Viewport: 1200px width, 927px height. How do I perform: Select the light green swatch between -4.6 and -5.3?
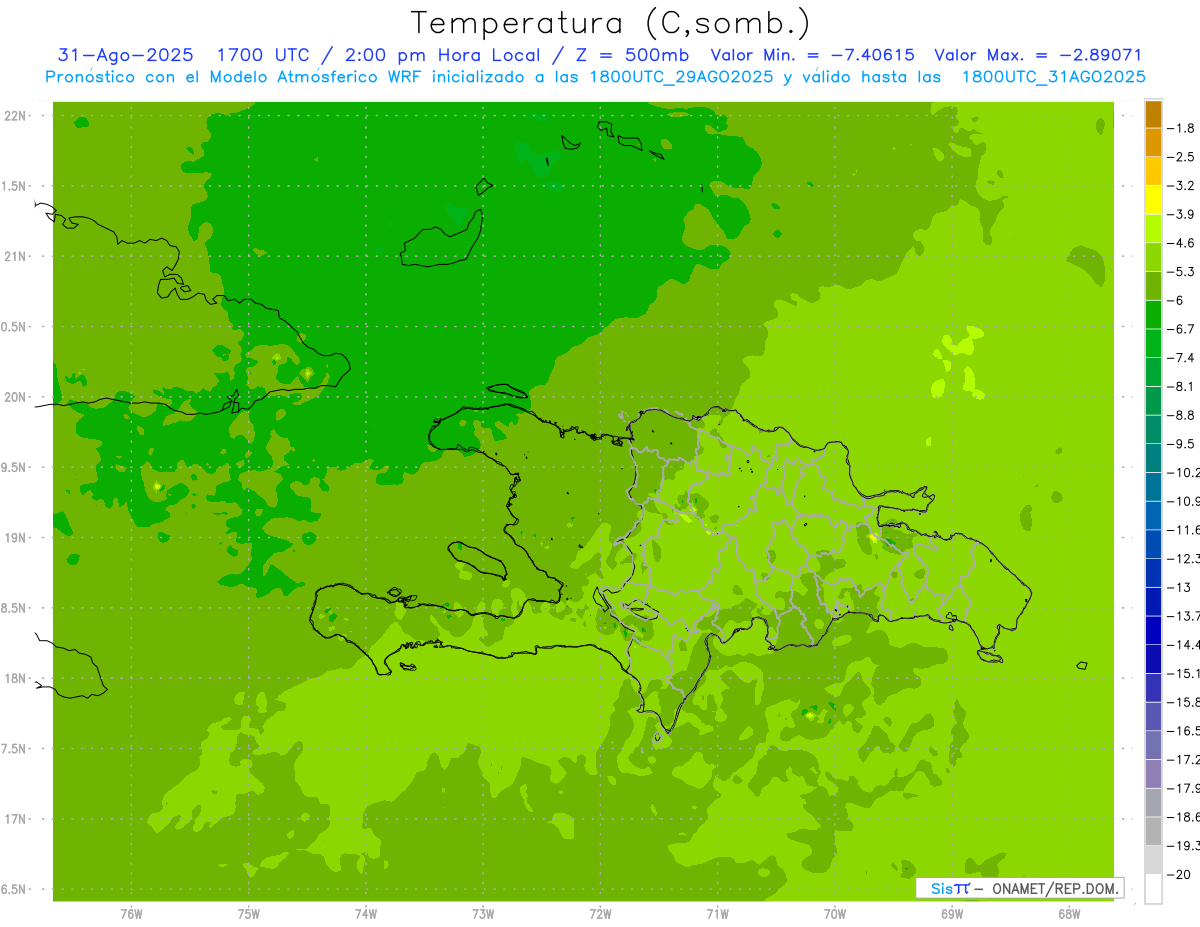(x=1153, y=257)
